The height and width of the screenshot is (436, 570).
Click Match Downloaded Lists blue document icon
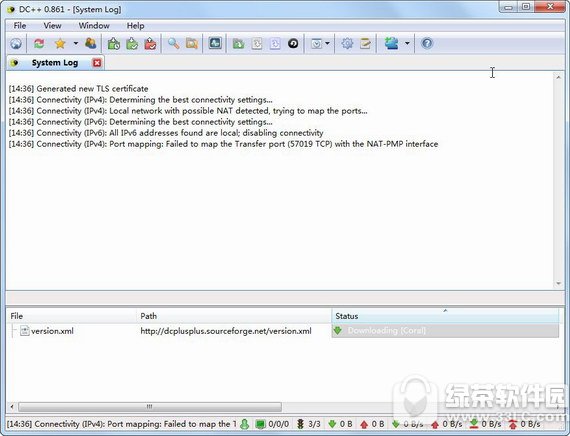click(x=275, y=44)
